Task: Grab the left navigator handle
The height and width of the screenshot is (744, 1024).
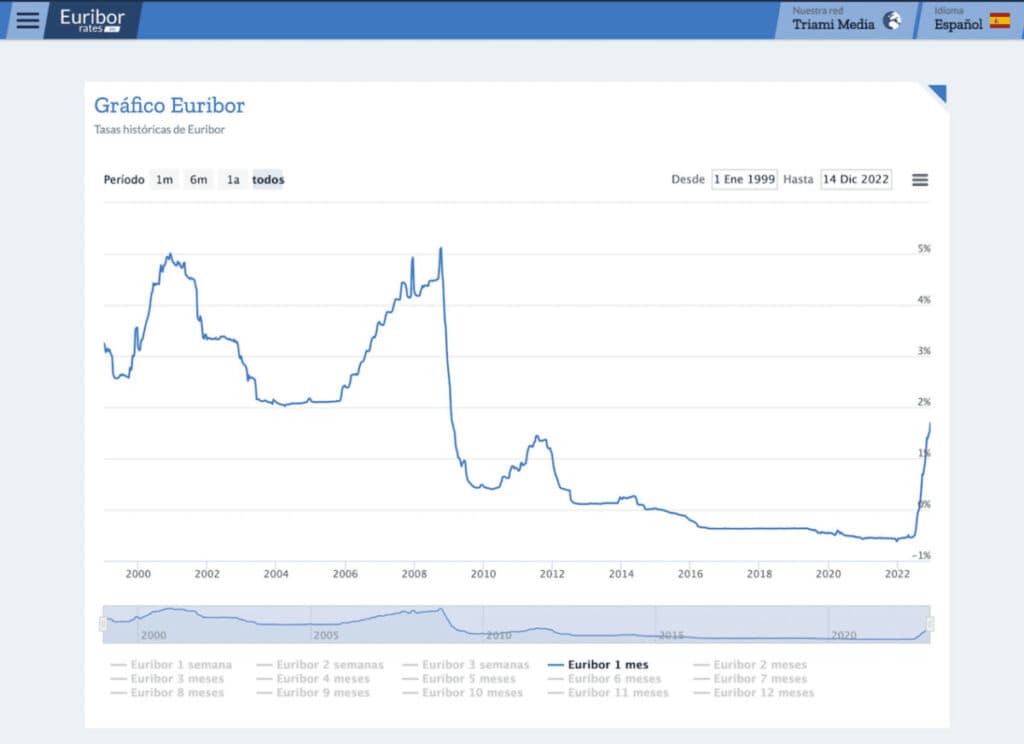Action: (x=103, y=624)
